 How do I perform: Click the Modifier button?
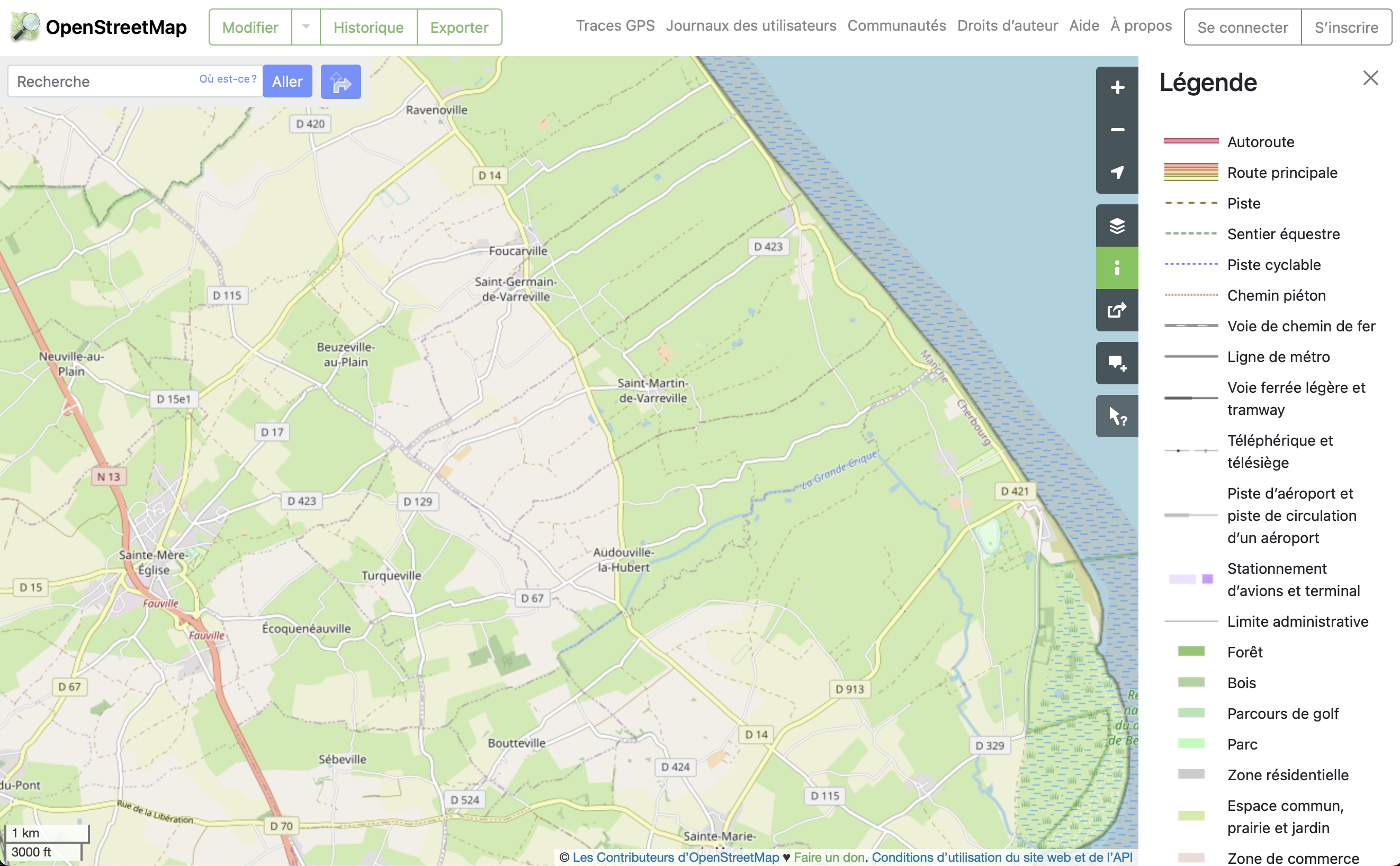tap(250, 27)
